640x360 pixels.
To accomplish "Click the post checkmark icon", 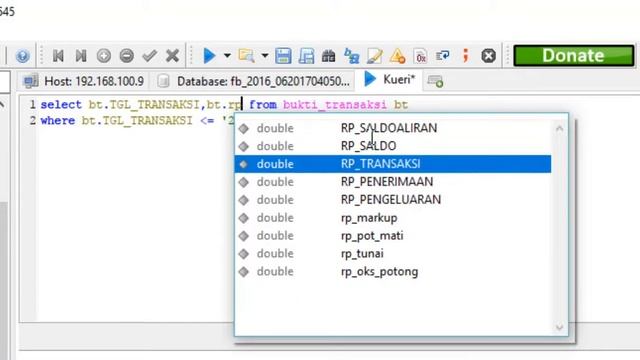I will 149,56.
